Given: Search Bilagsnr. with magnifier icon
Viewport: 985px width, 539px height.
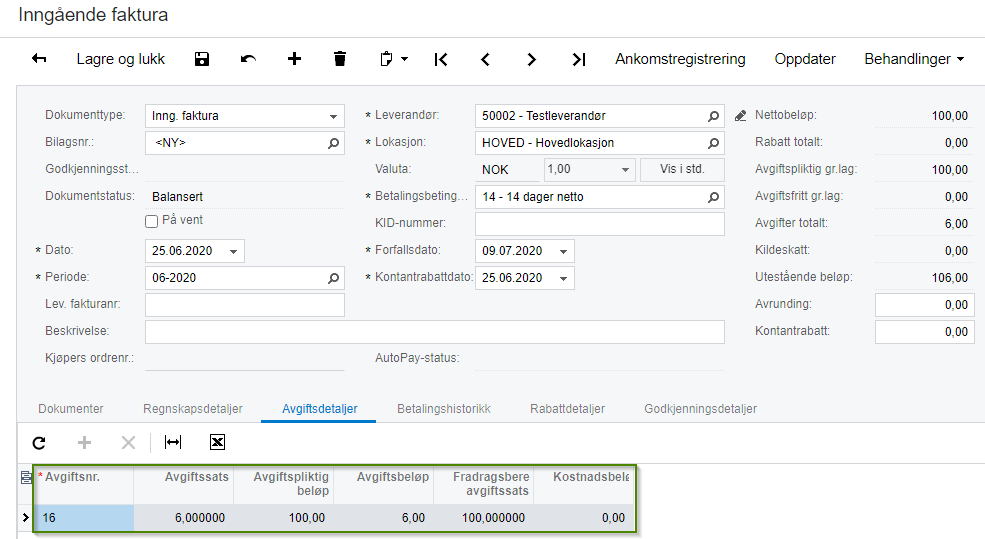Looking at the screenshot, I should (334, 143).
